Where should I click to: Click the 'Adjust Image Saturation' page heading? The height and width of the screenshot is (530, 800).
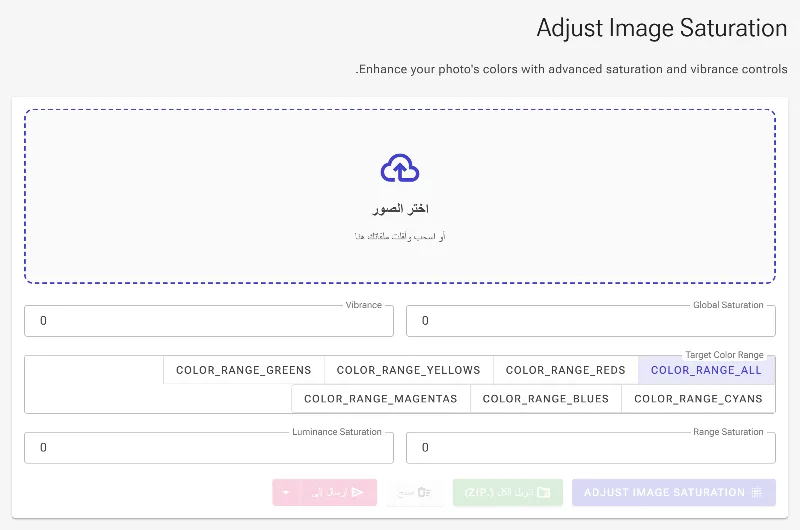coord(662,29)
